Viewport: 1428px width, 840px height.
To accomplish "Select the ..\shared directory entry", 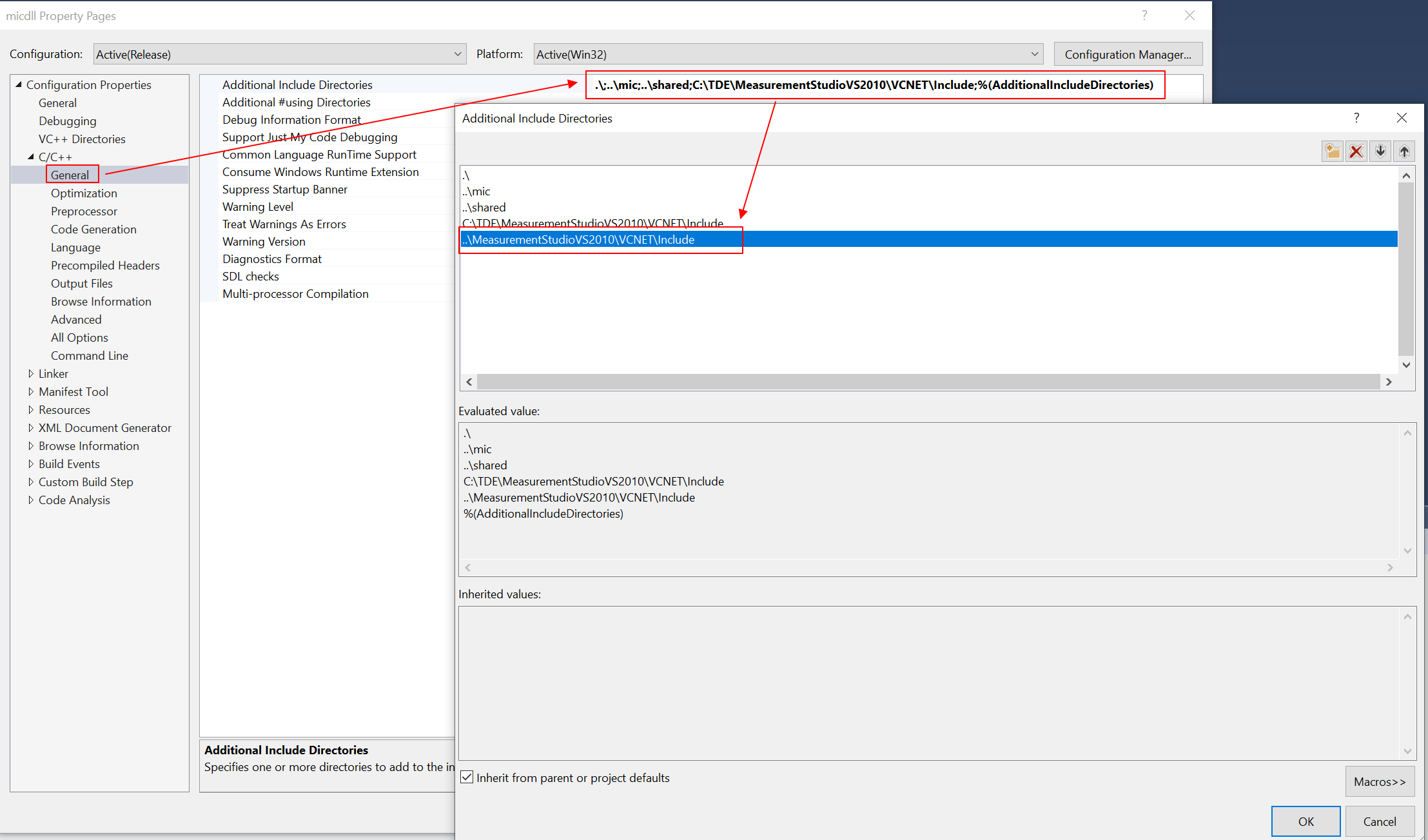I will (x=484, y=207).
